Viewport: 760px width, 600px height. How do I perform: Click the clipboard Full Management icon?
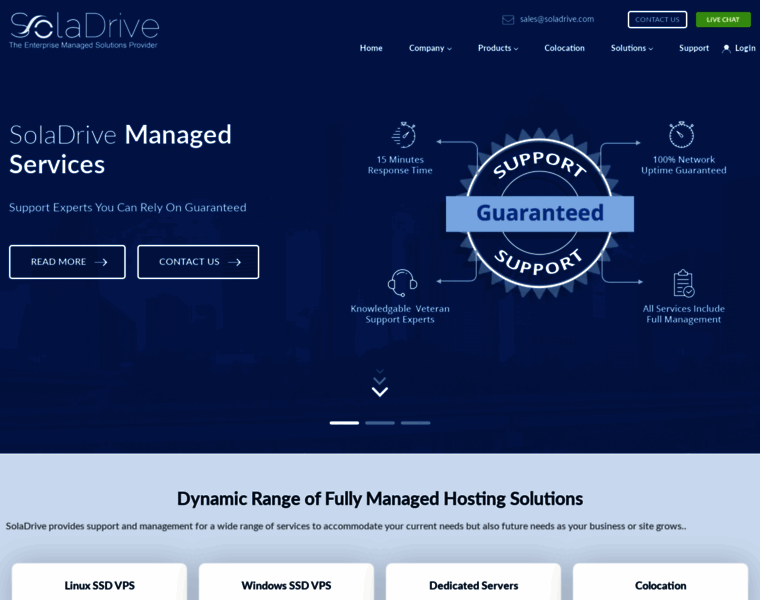tap(684, 283)
